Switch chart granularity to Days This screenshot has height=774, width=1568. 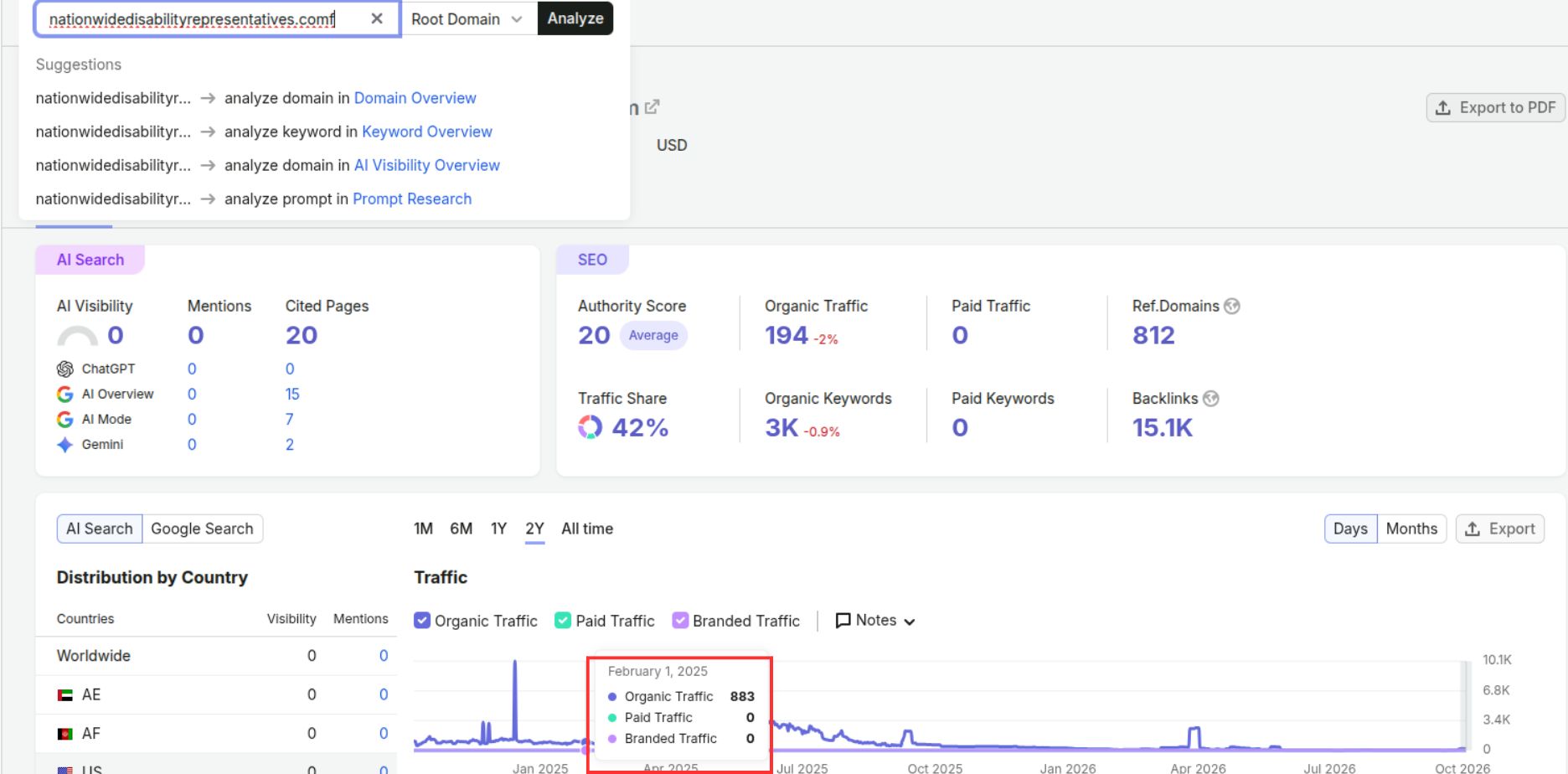(x=1350, y=529)
